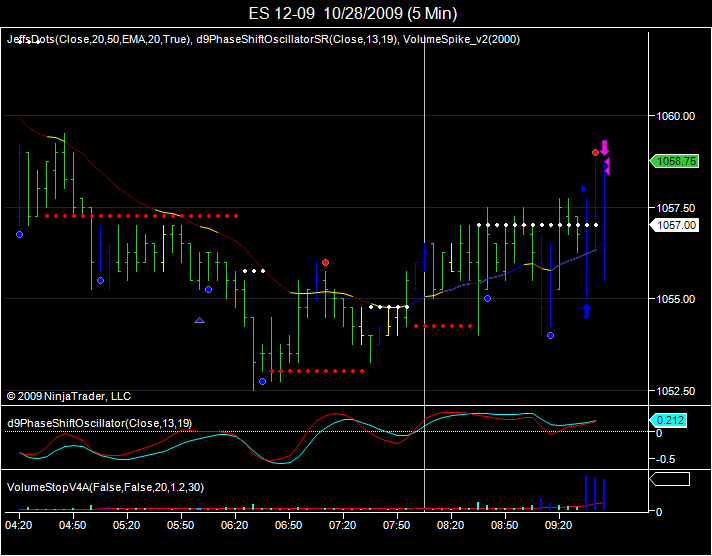Click the 07:20 time axis label
The width and height of the screenshot is (712, 556).
pyautogui.click(x=343, y=526)
